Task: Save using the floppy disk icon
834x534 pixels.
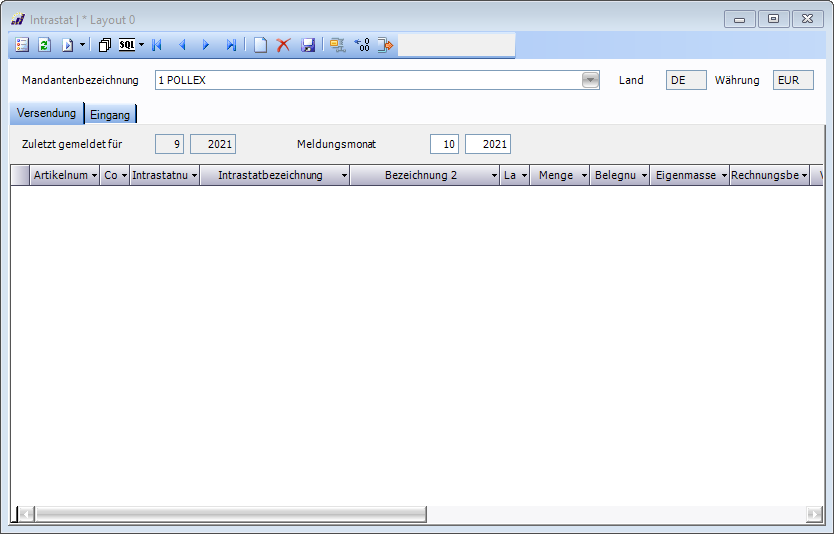Action: 308,45
